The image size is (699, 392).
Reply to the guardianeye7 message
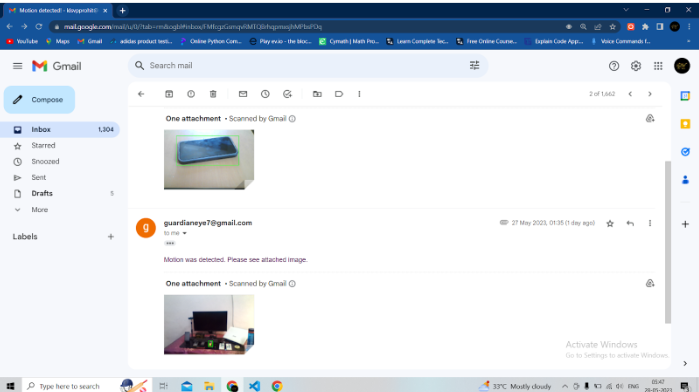click(630, 223)
